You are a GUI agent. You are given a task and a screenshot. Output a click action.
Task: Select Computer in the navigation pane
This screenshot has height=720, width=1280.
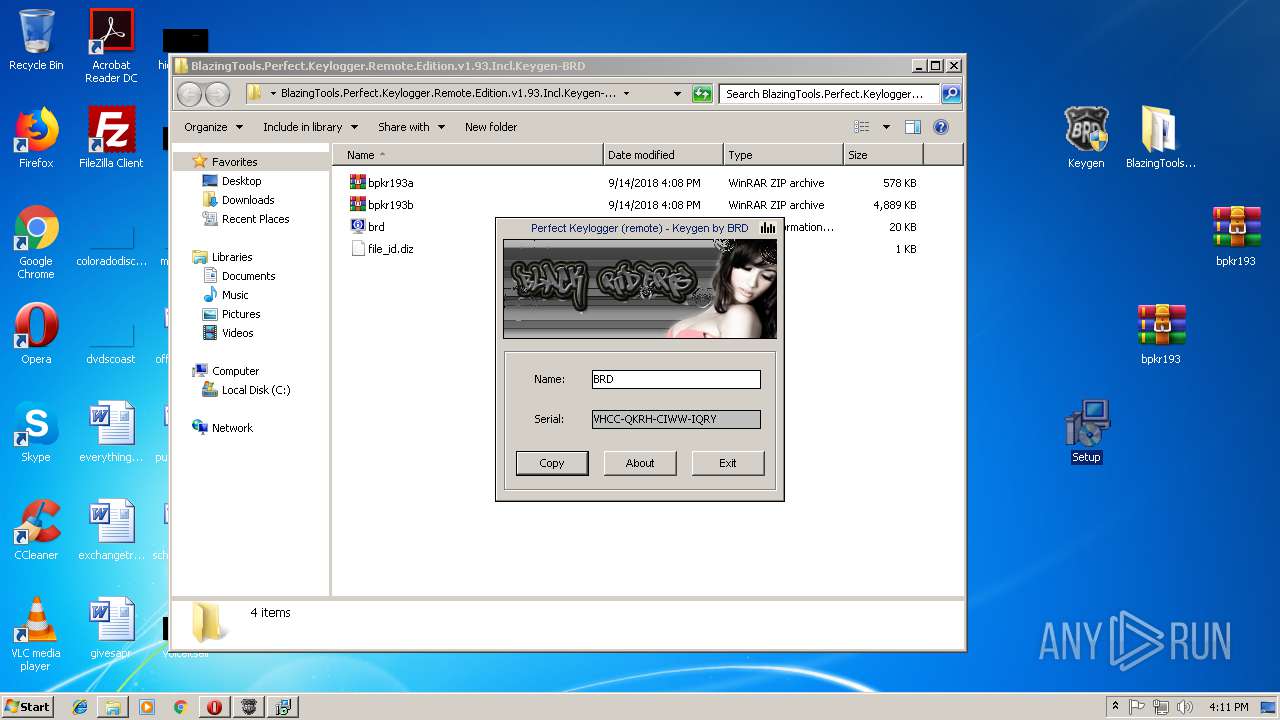pyautogui.click(x=235, y=371)
